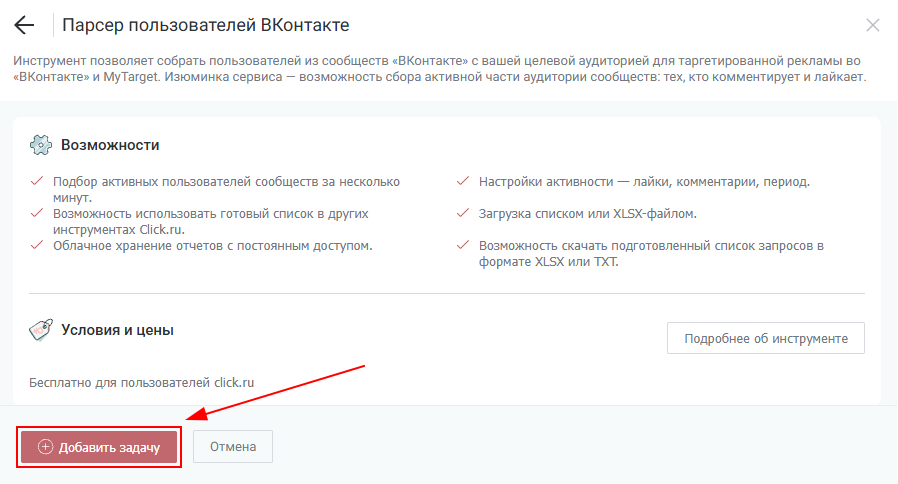
Task: Click checkmark next to Настройки активности
Action: pyautogui.click(x=462, y=182)
